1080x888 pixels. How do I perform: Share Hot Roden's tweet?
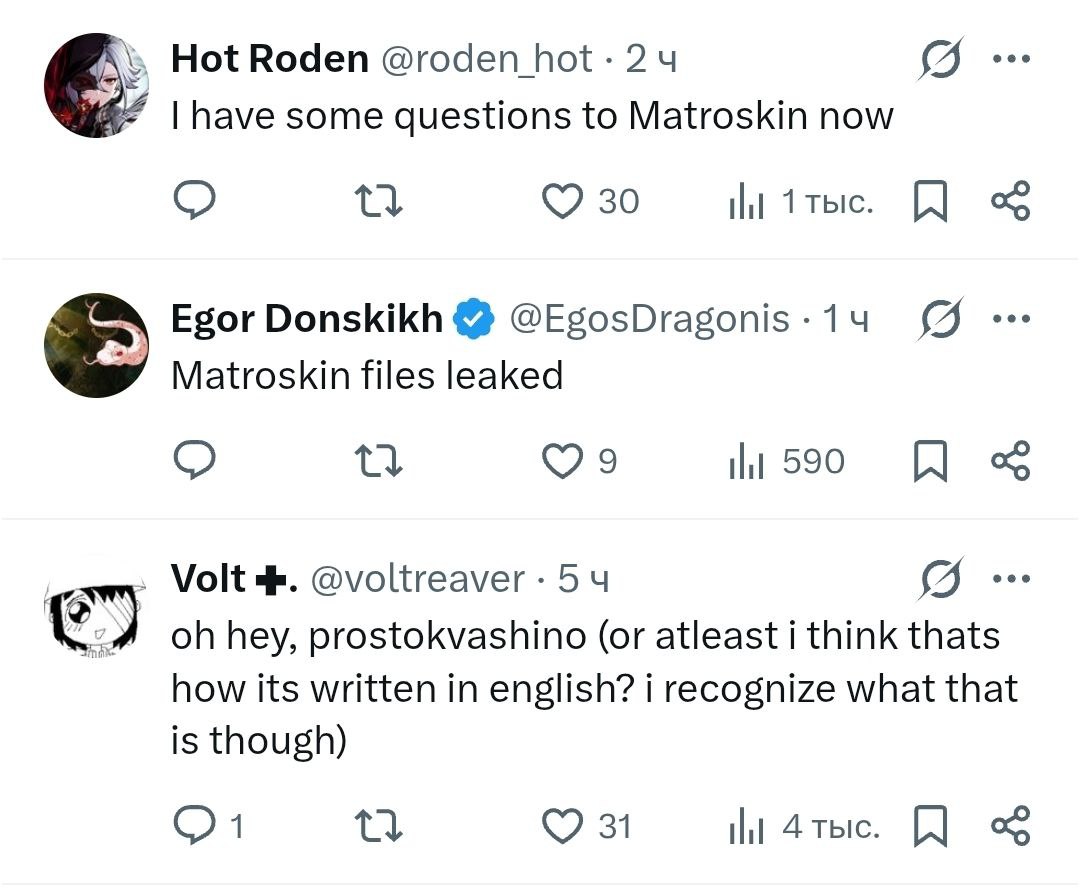click(x=1010, y=201)
